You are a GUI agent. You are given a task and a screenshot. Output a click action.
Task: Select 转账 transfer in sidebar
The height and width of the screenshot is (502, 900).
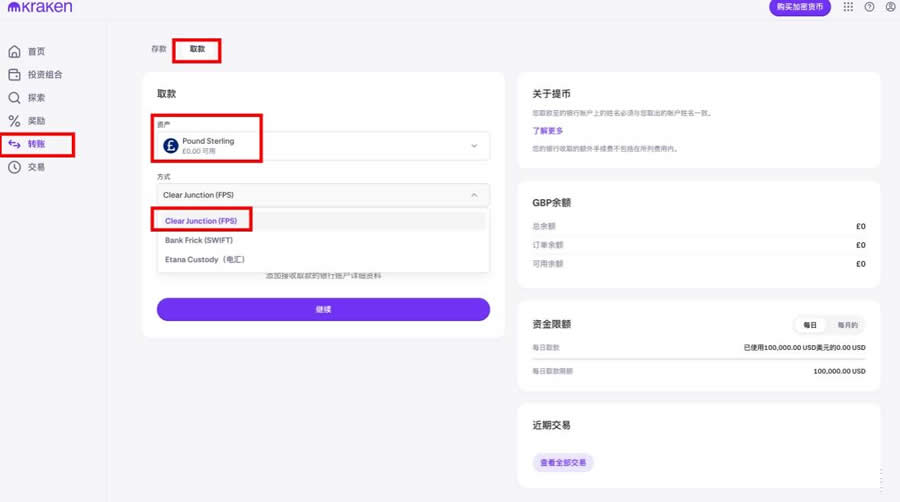(x=36, y=145)
